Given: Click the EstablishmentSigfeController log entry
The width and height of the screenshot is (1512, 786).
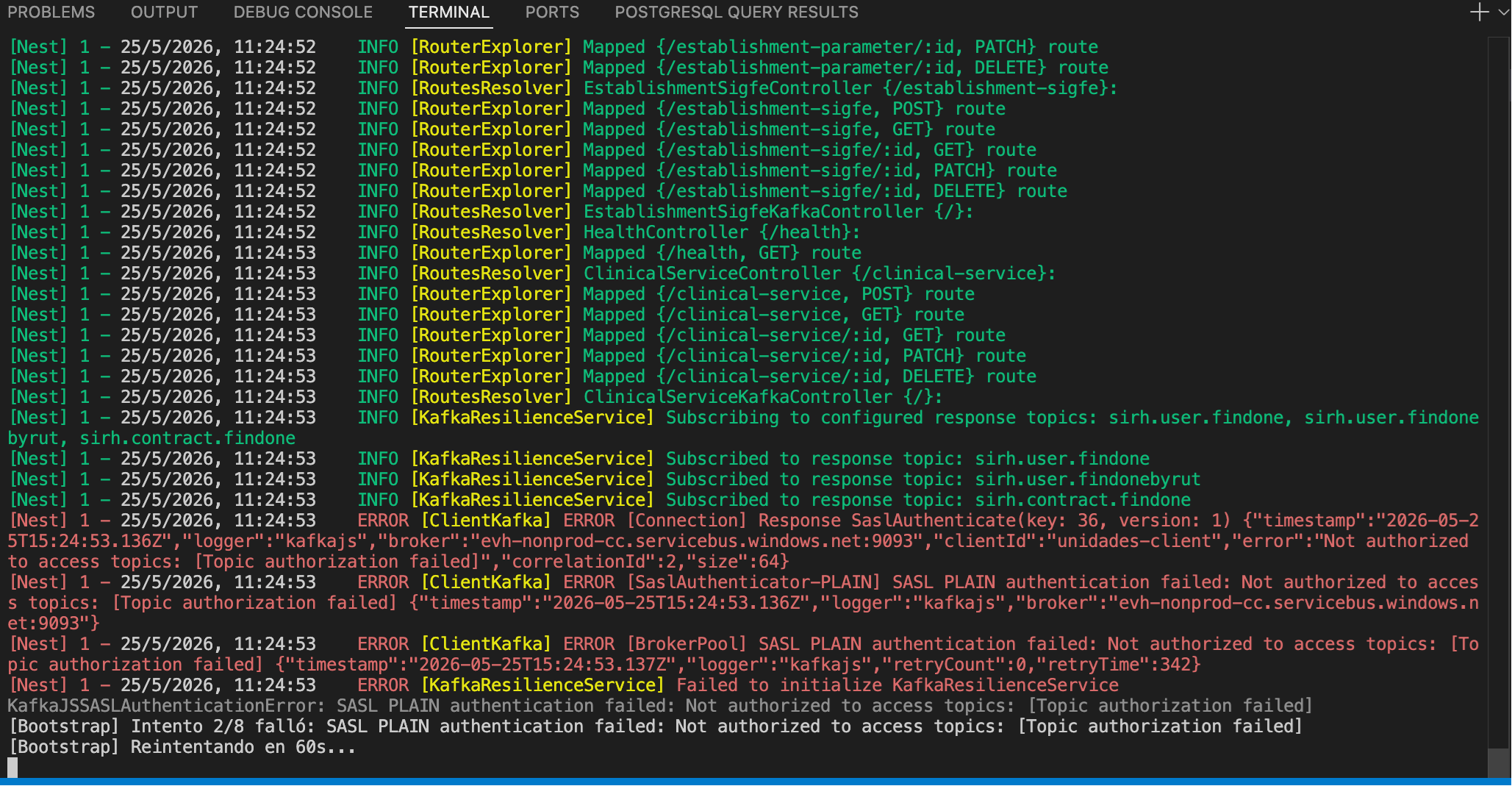Looking at the screenshot, I should [x=563, y=88].
